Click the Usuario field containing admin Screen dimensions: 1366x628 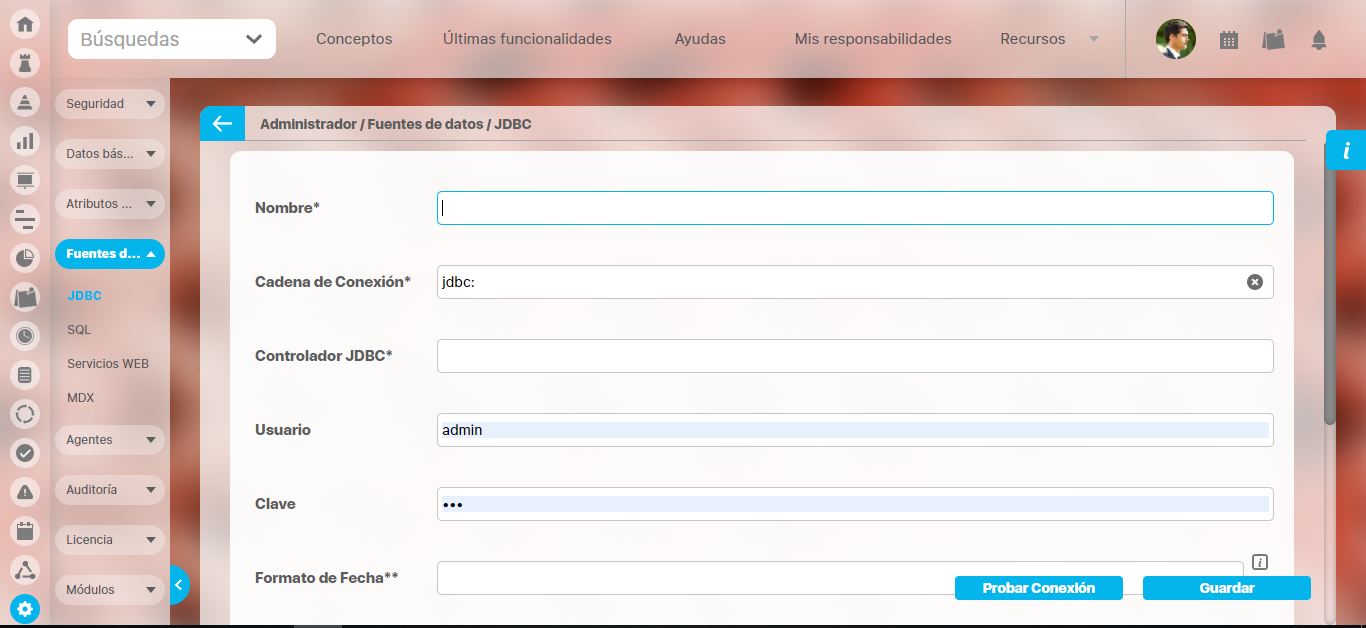click(x=855, y=430)
